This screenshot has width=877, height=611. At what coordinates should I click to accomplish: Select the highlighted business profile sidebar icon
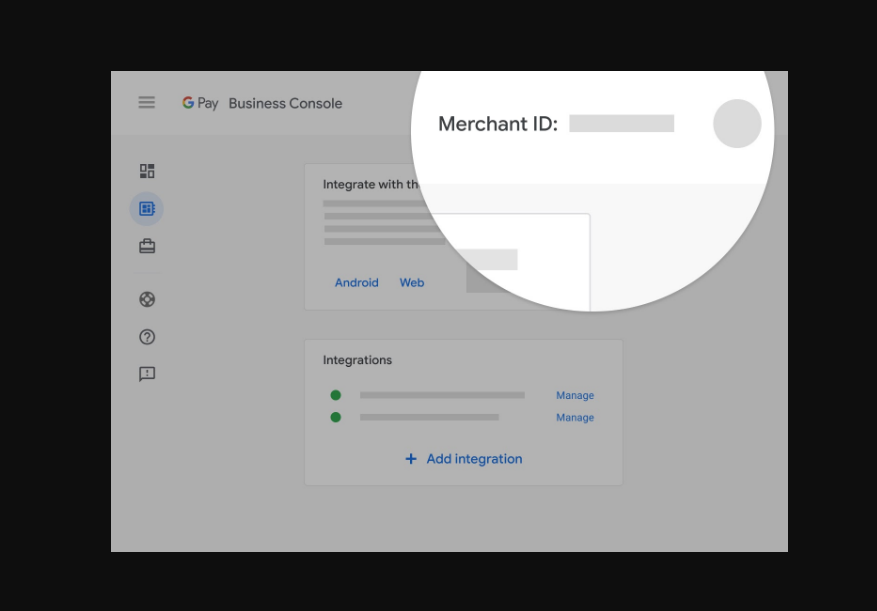pos(147,209)
